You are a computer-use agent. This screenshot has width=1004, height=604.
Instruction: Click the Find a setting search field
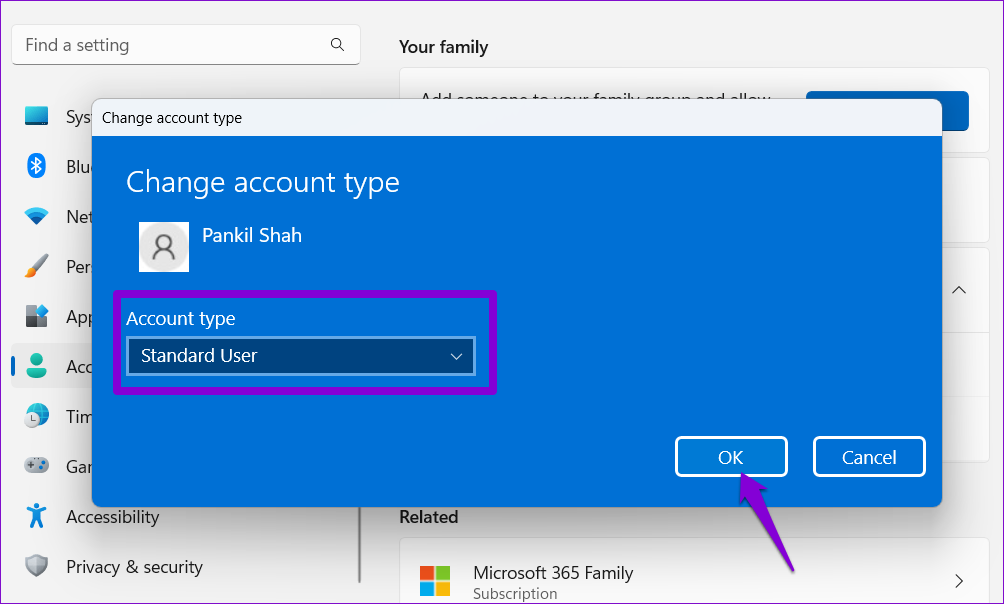(x=170, y=45)
